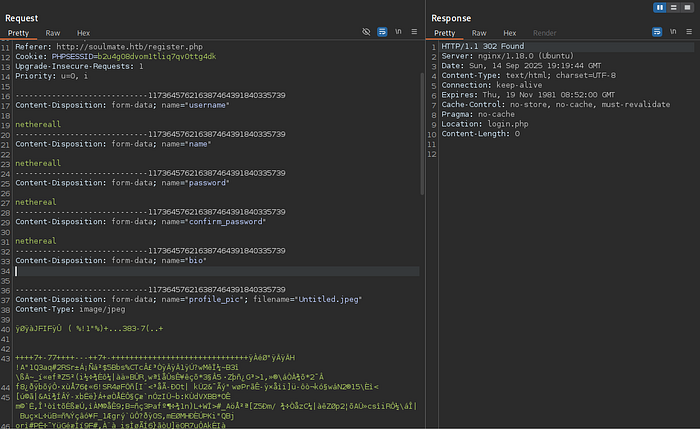Click the 'bio' field name on line 33
Screen dimensions: 700x430
coord(196,261)
